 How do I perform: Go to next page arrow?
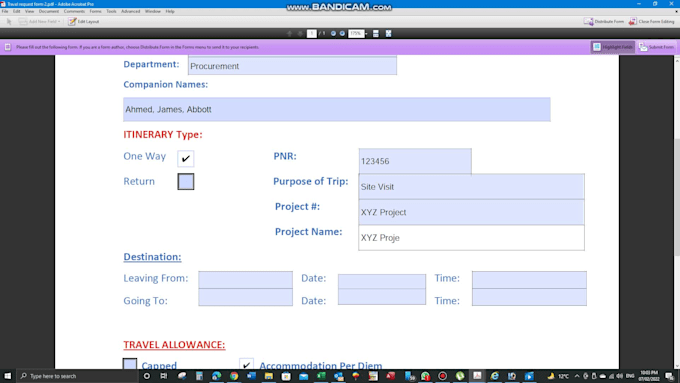tap(300, 33)
